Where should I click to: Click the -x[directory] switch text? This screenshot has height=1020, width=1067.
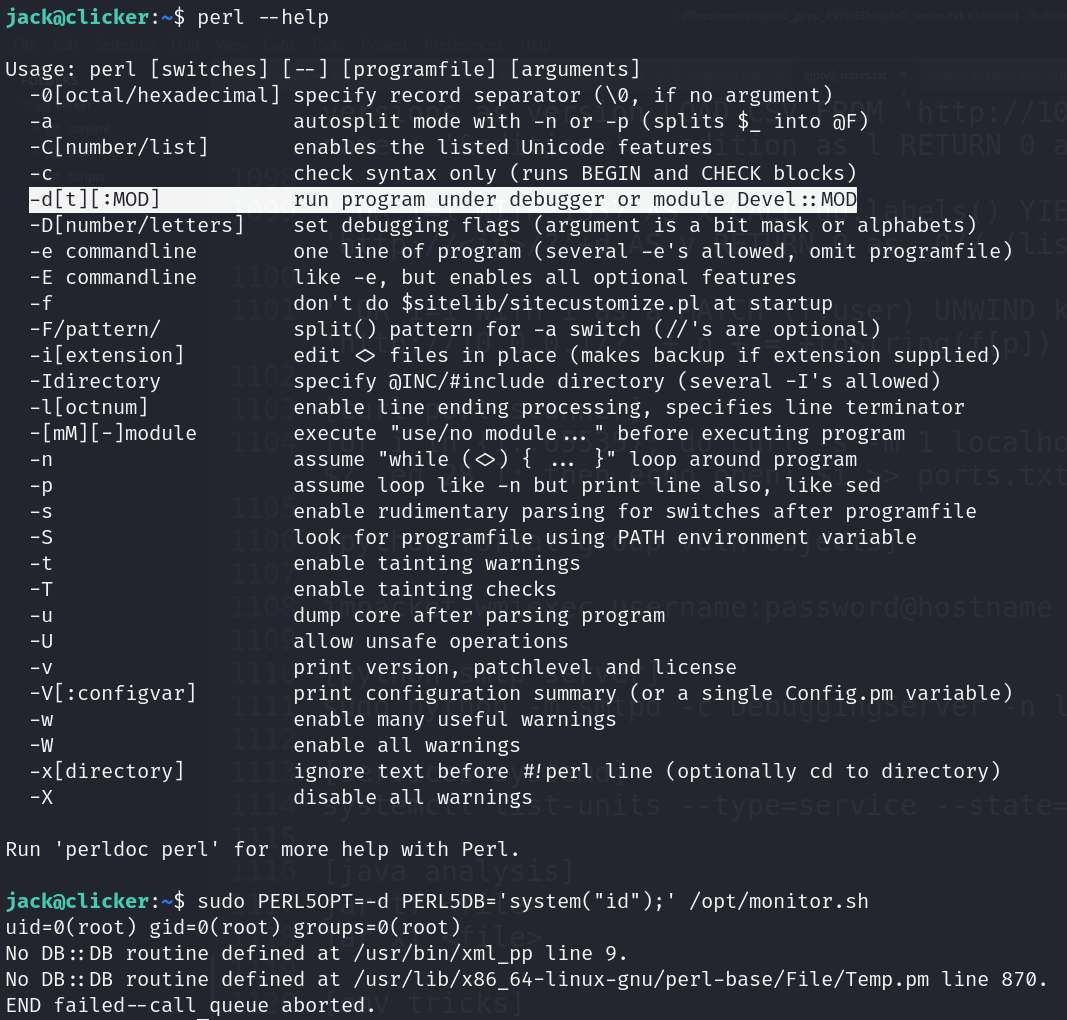107,771
